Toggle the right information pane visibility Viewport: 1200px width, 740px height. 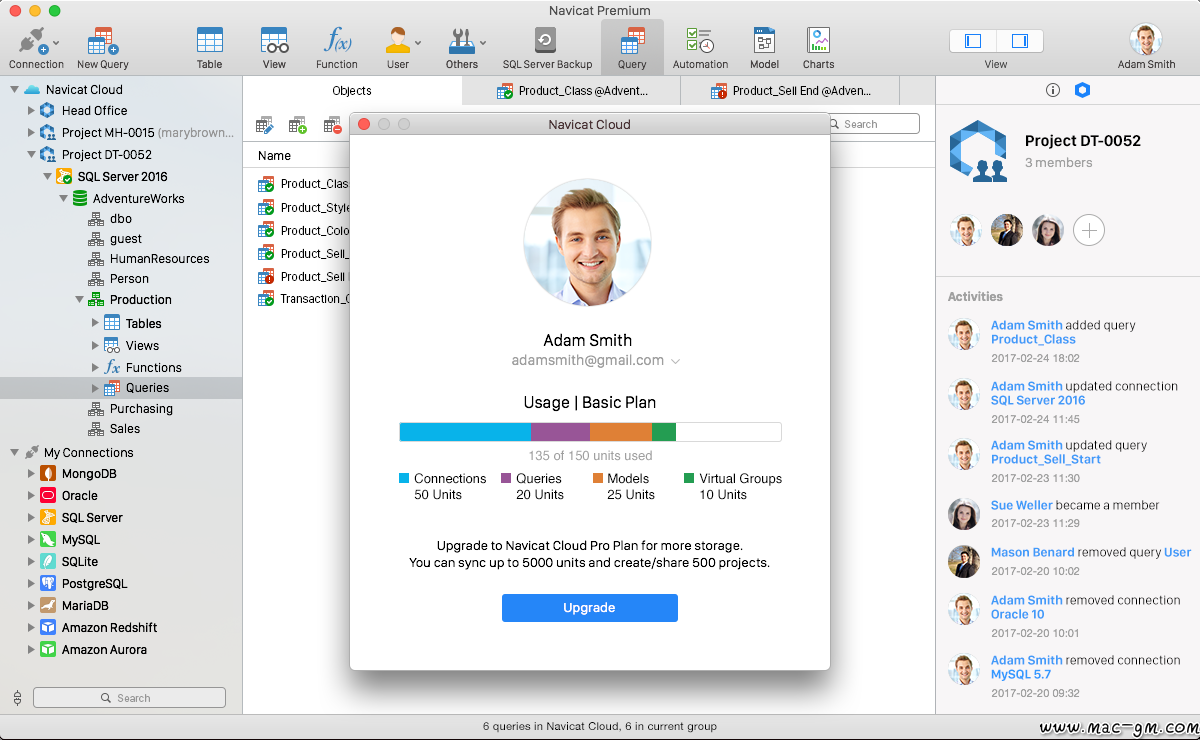pyautogui.click(x=1020, y=41)
